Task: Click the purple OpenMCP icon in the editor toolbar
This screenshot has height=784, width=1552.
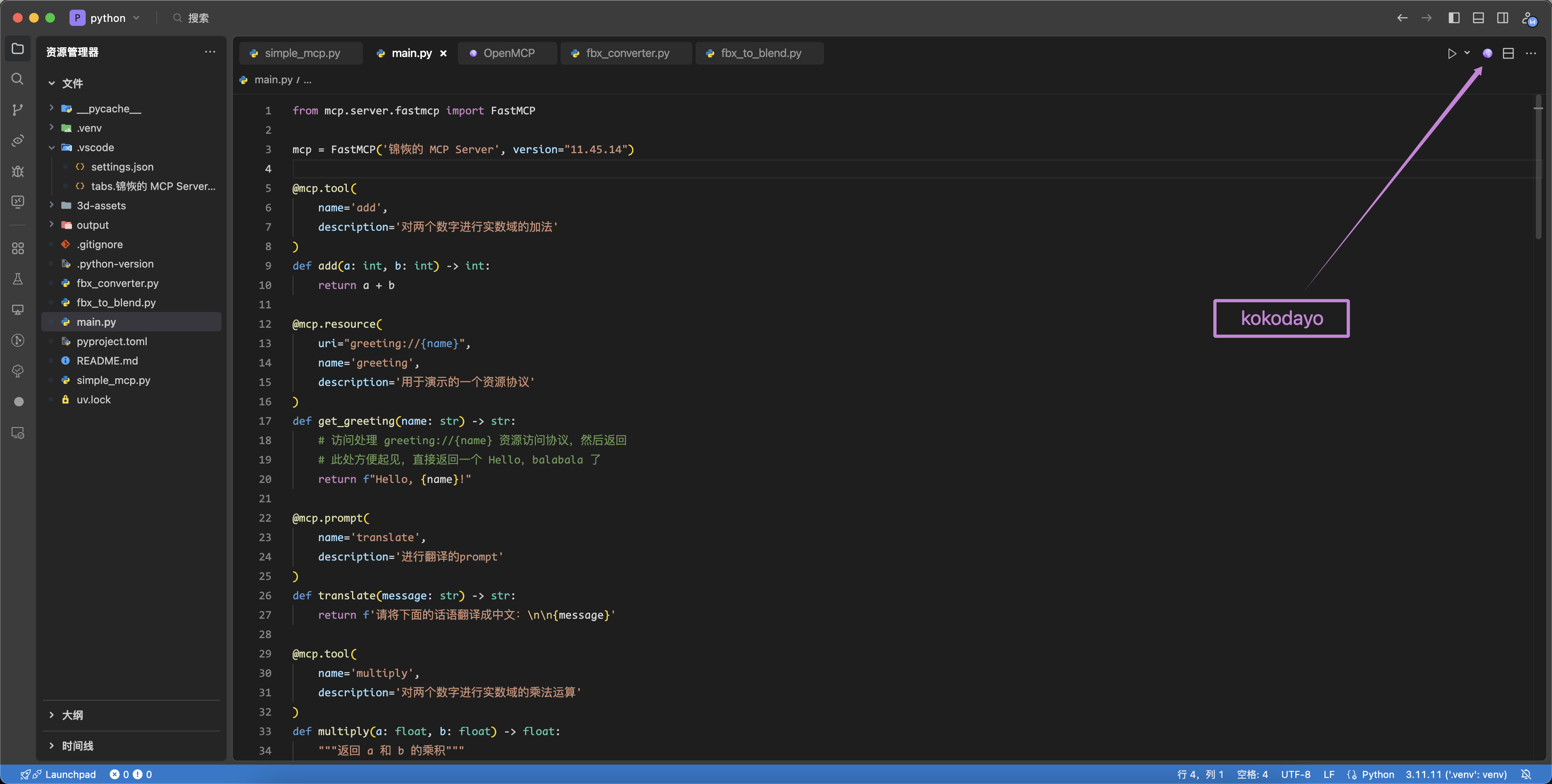Action: tap(1487, 53)
